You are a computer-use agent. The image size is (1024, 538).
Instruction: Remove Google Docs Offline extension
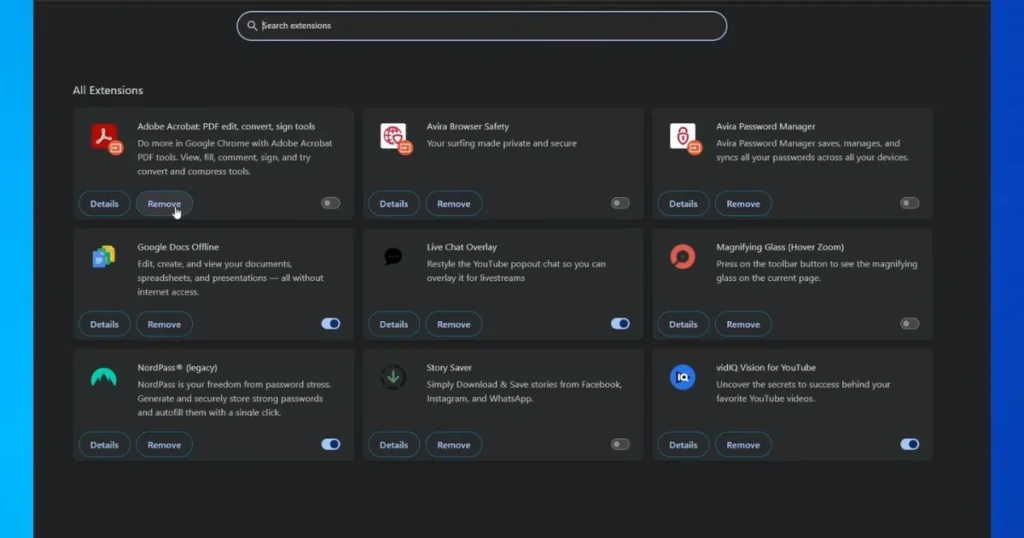tap(164, 324)
